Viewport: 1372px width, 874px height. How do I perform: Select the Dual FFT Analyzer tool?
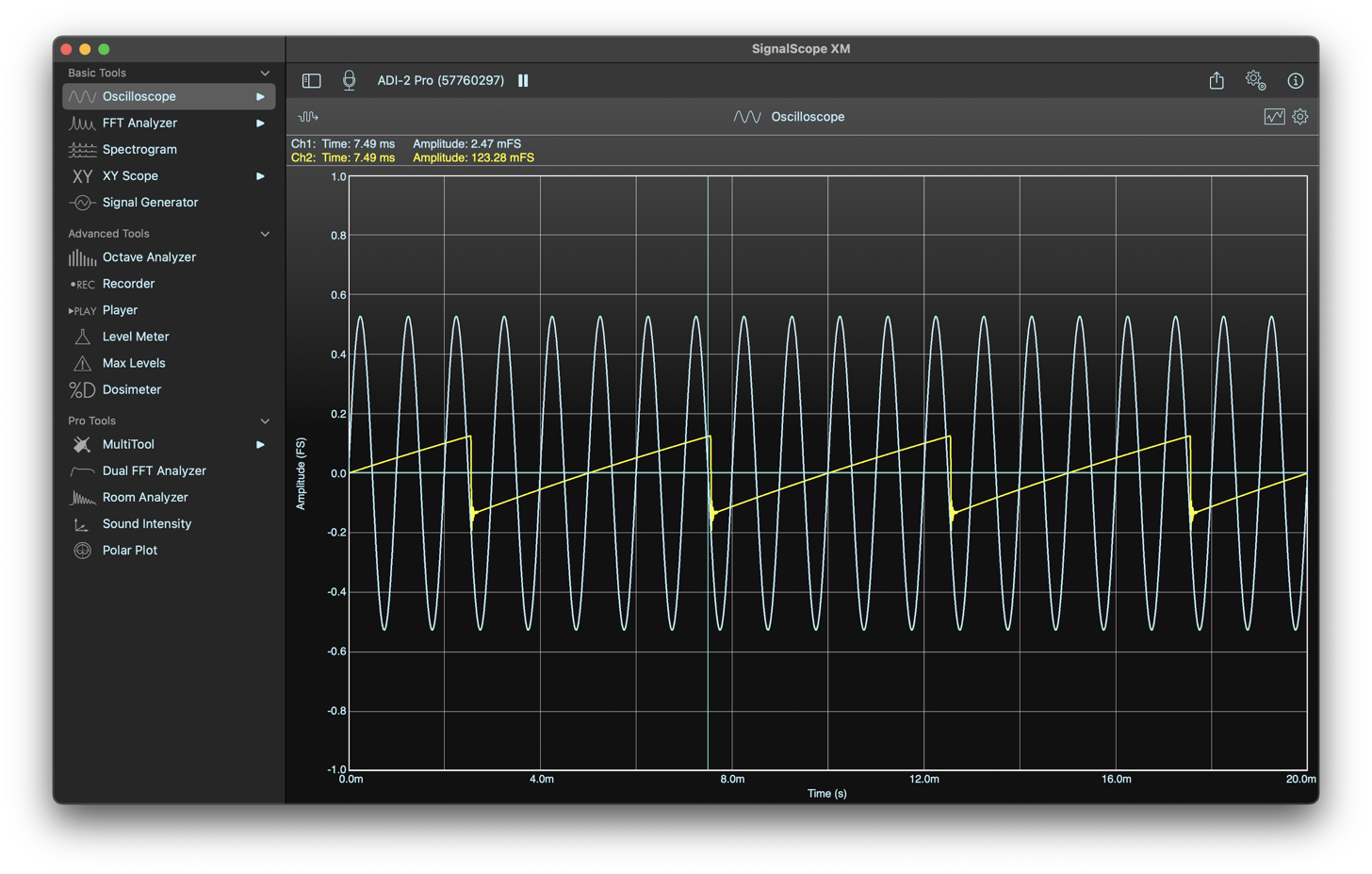point(153,470)
